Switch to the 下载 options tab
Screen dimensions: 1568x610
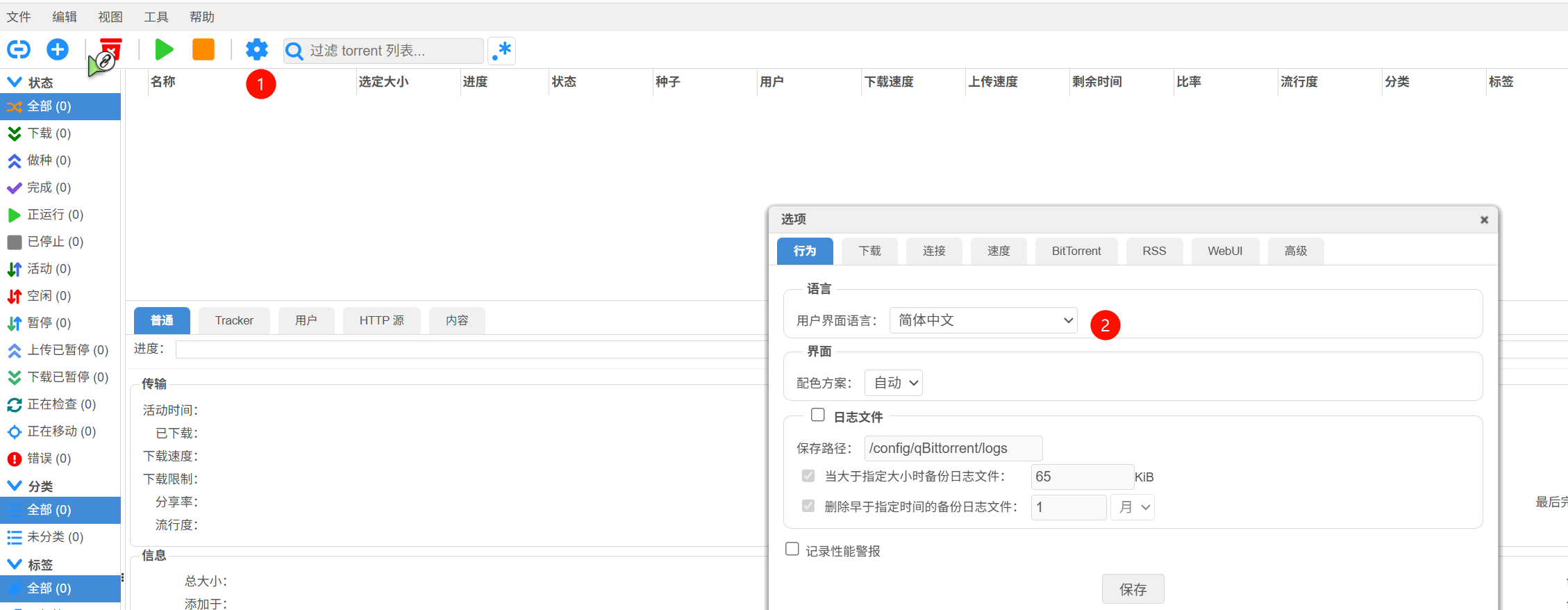[869, 251]
